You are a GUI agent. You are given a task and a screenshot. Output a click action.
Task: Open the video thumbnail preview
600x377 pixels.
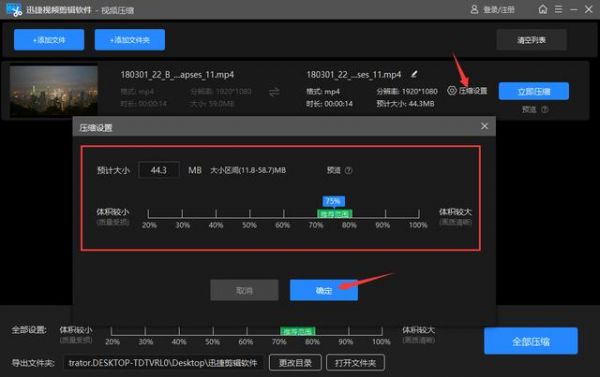click(x=54, y=91)
